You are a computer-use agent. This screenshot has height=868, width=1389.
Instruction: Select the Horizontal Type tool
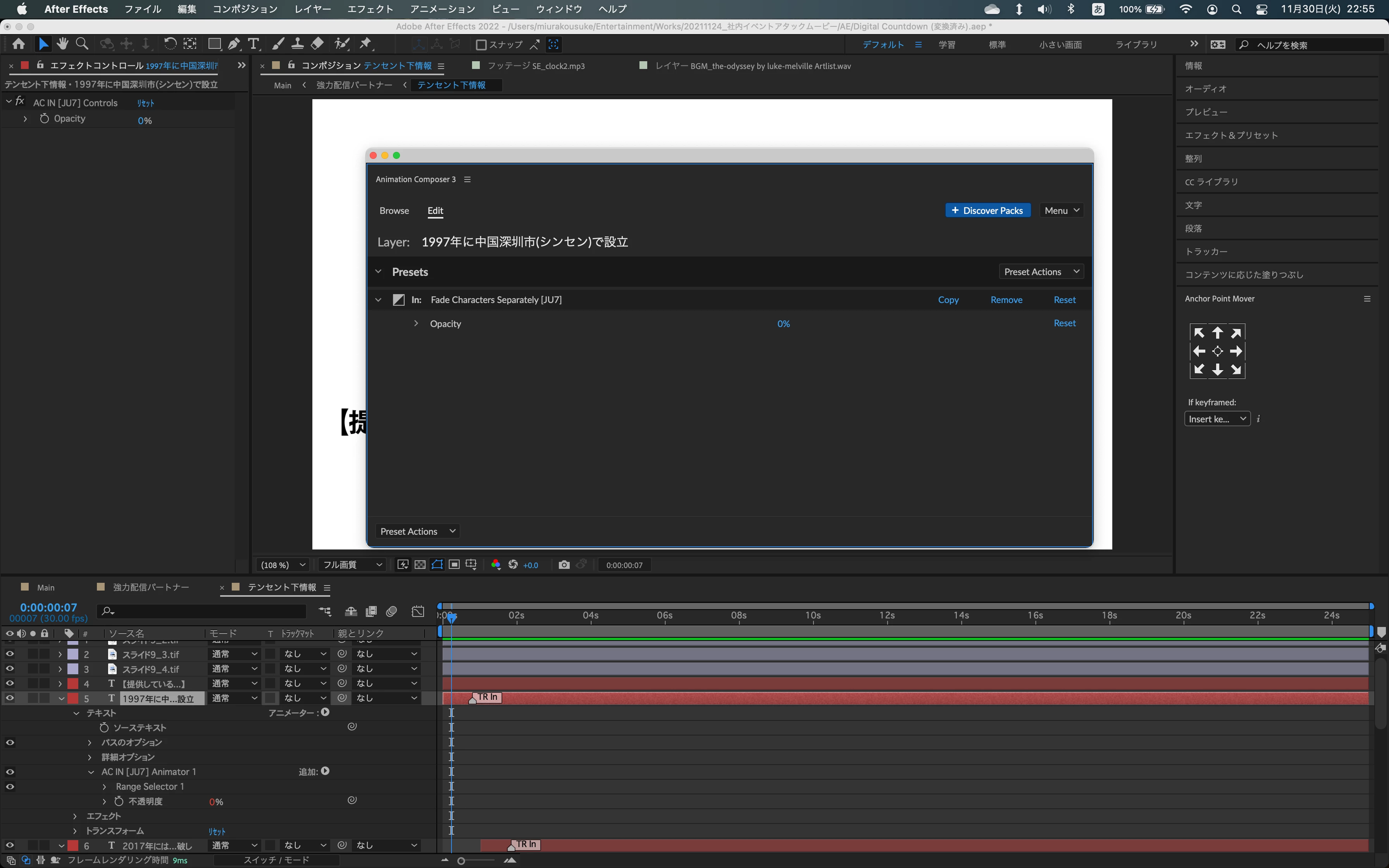pyautogui.click(x=253, y=44)
